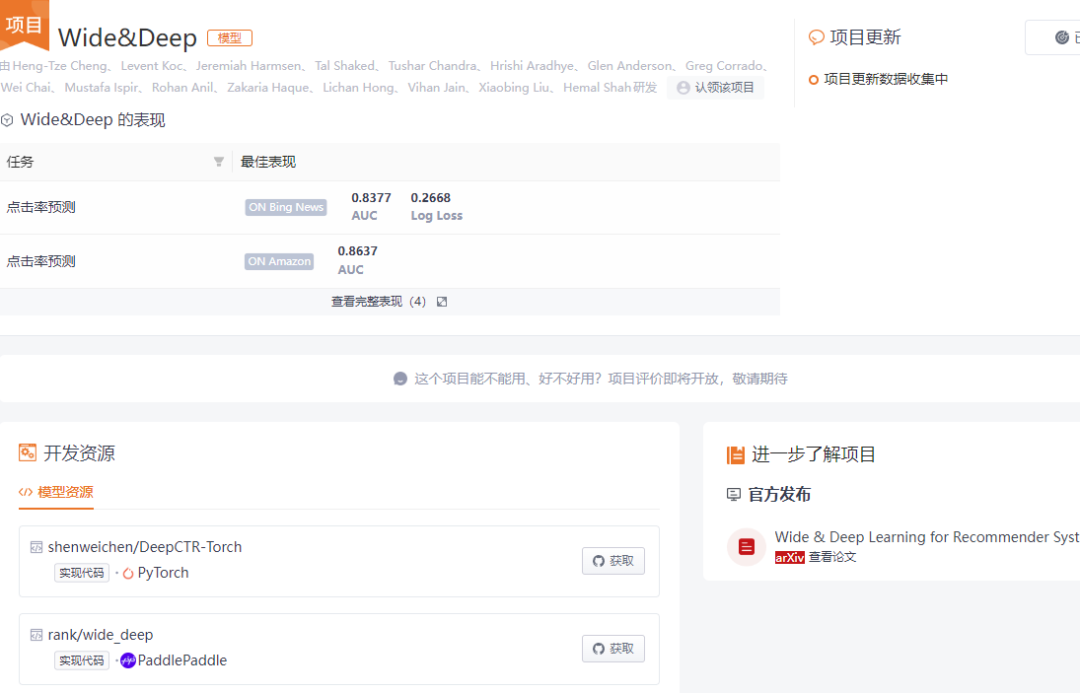Click the 模型 tag next to Wide&Deep
The width and height of the screenshot is (1080, 693).
[230, 38]
